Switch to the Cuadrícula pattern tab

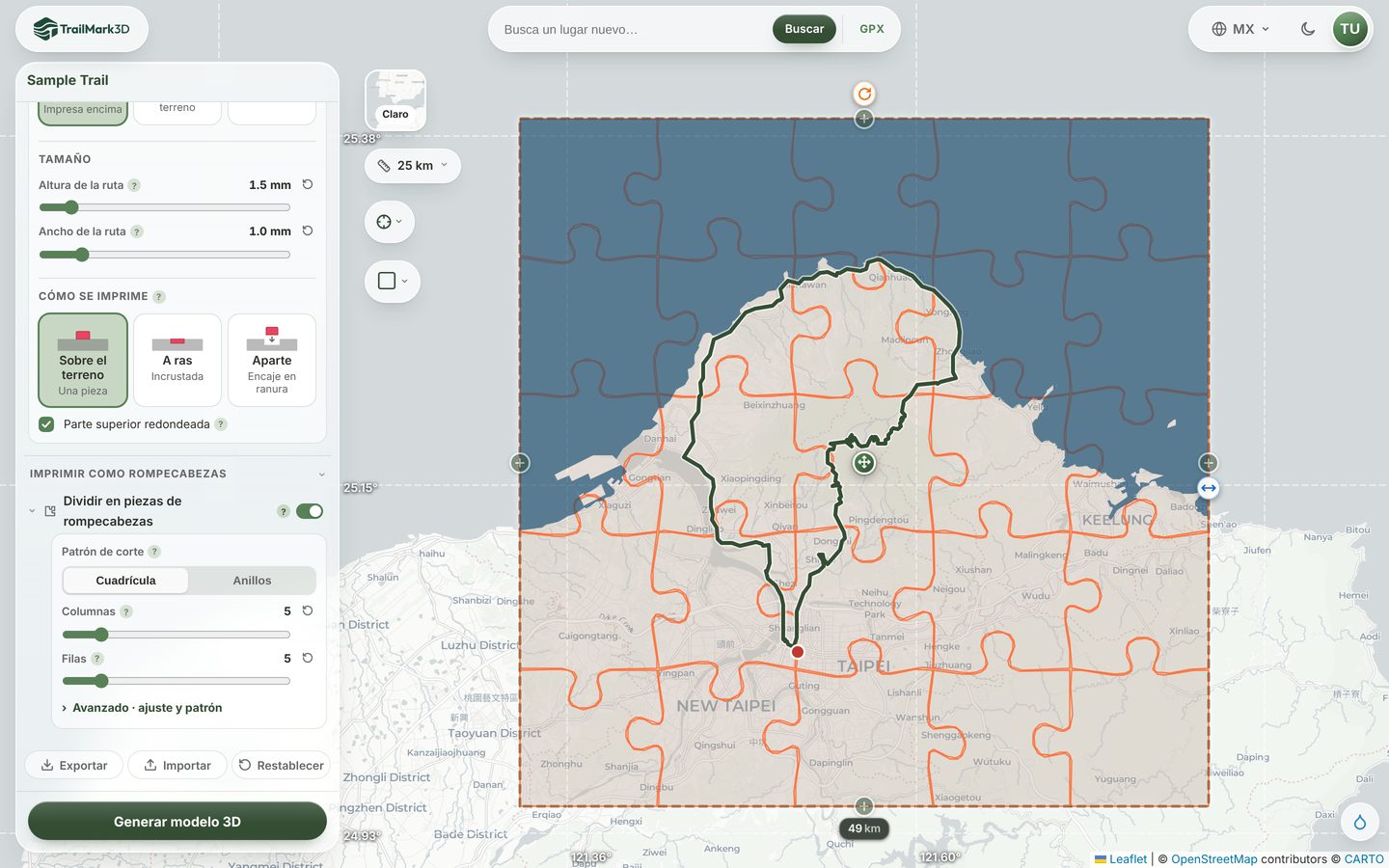(x=125, y=581)
